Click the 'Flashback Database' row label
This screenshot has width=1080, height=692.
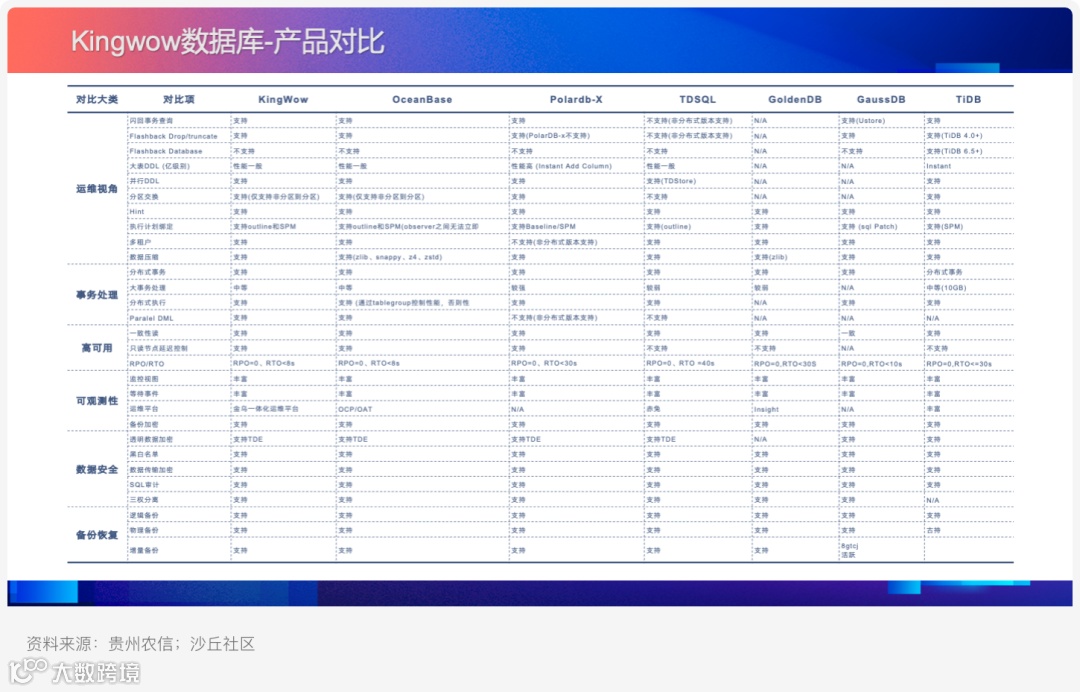tap(165, 151)
